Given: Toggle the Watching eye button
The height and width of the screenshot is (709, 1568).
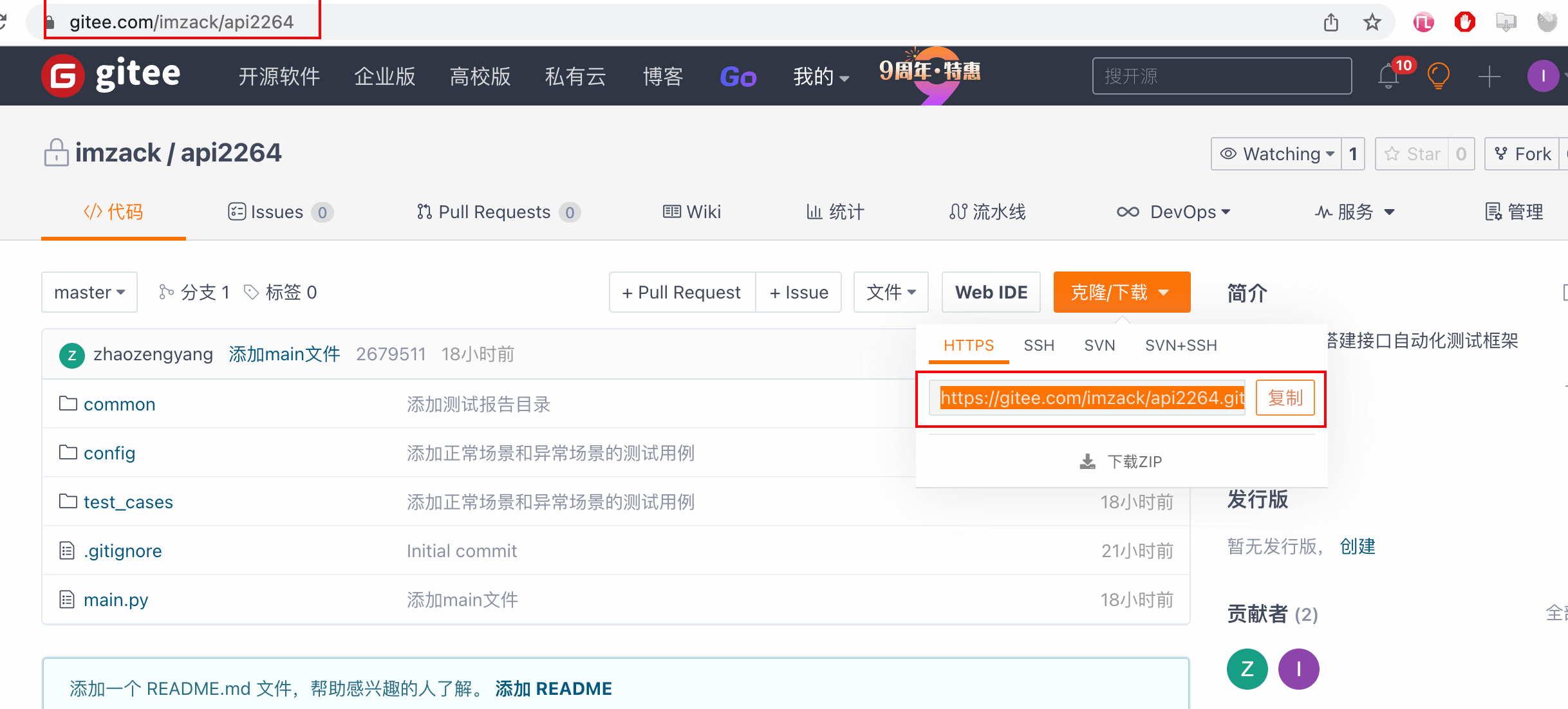Looking at the screenshot, I should [1276, 154].
